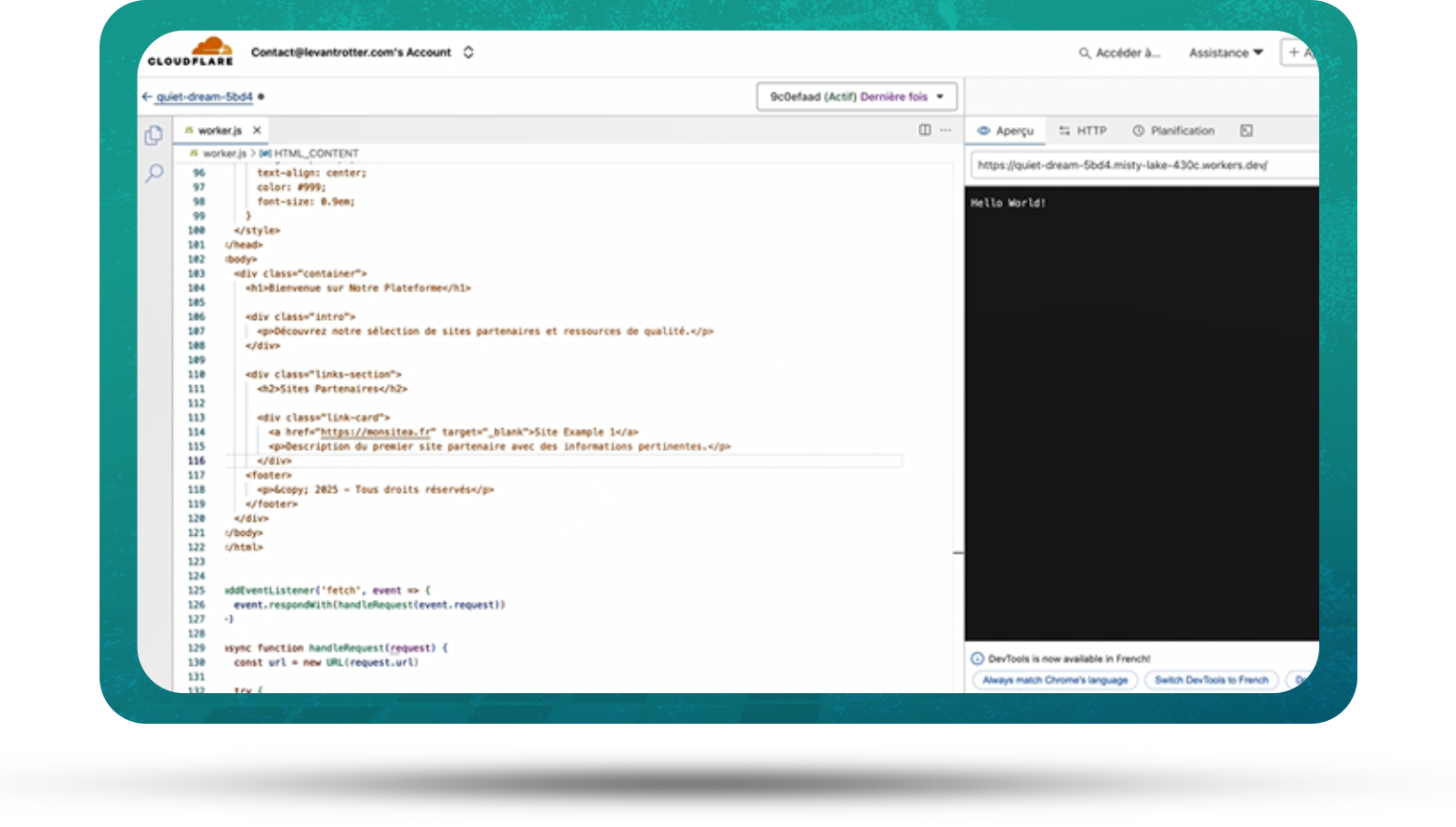The image size is (1456, 827).
Task: Click Switch DevTools to French button
Action: coord(1211,680)
